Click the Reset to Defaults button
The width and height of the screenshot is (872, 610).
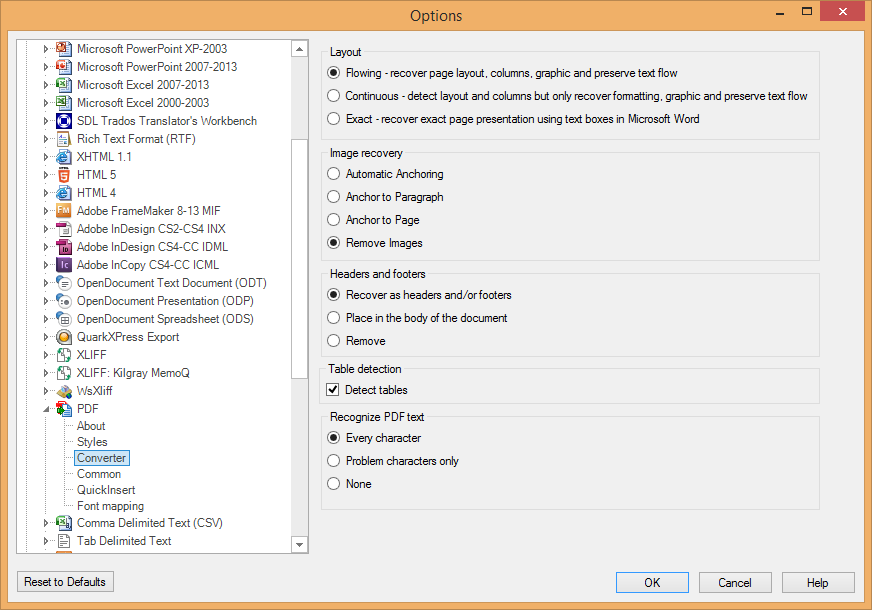click(x=65, y=582)
